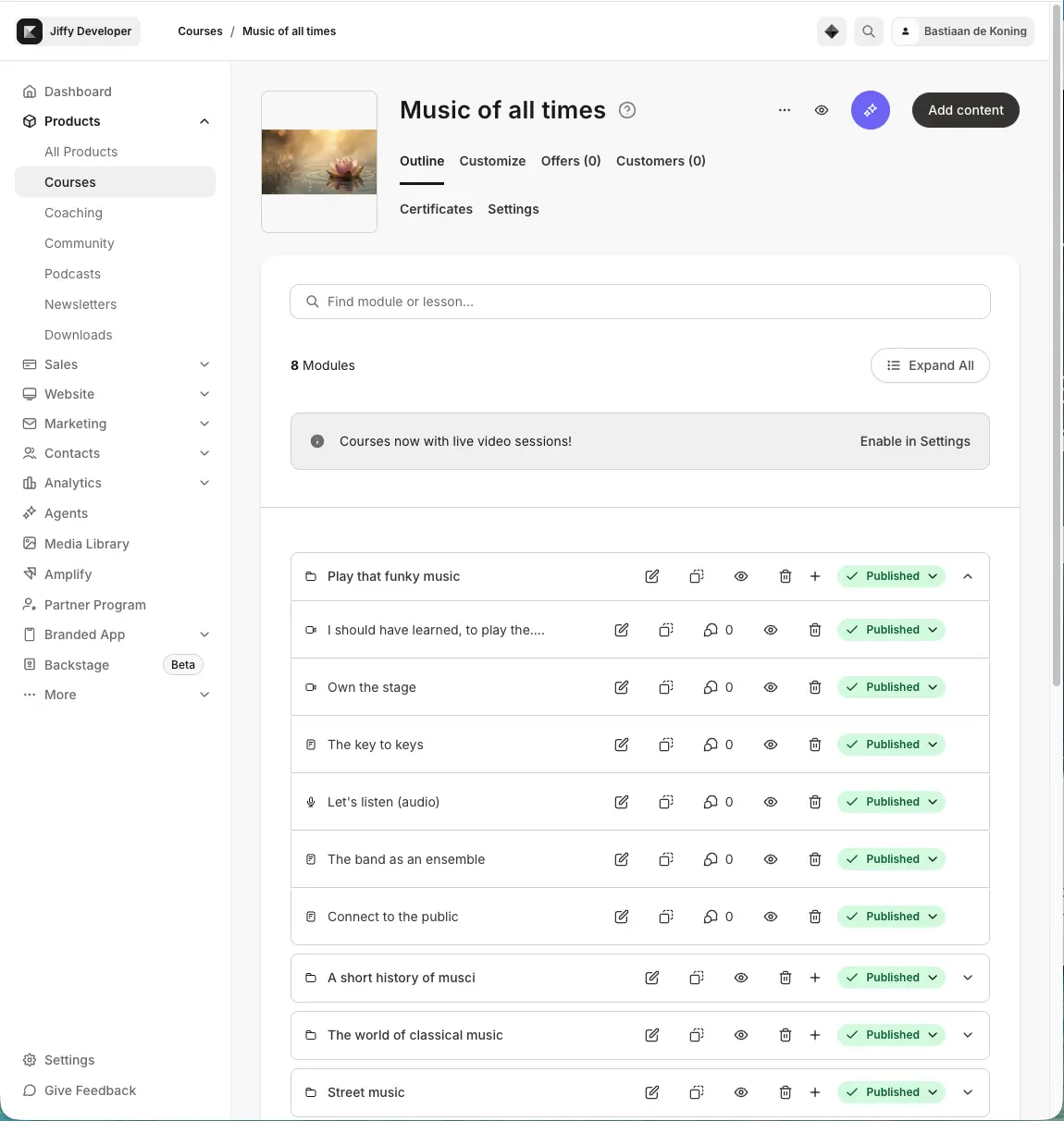Viewport: 1064px width, 1121px height.
Task: Toggle eye icon for 'A short history of musci'
Action: (x=741, y=978)
